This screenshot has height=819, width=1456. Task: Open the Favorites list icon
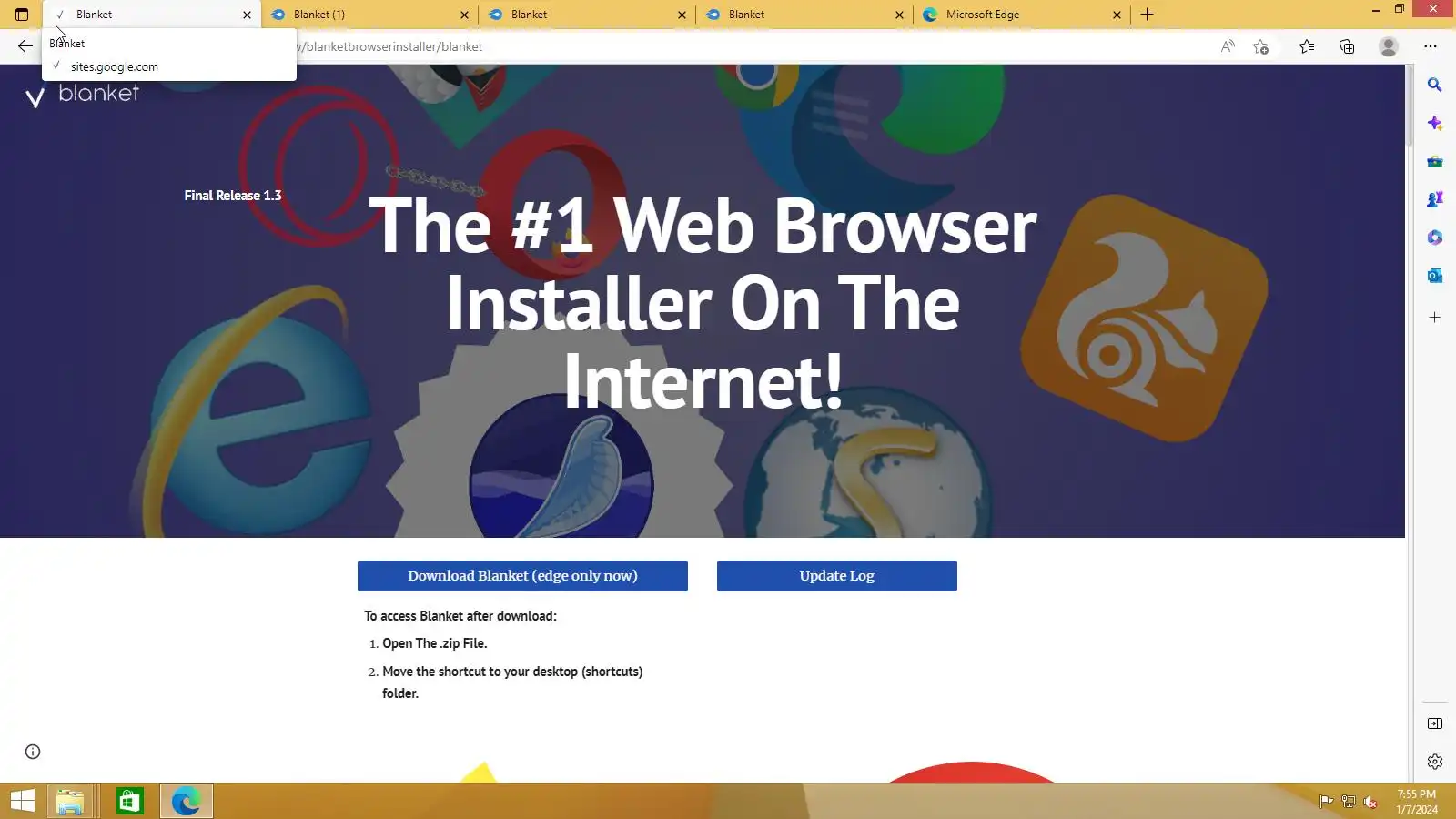click(x=1307, y=46)
